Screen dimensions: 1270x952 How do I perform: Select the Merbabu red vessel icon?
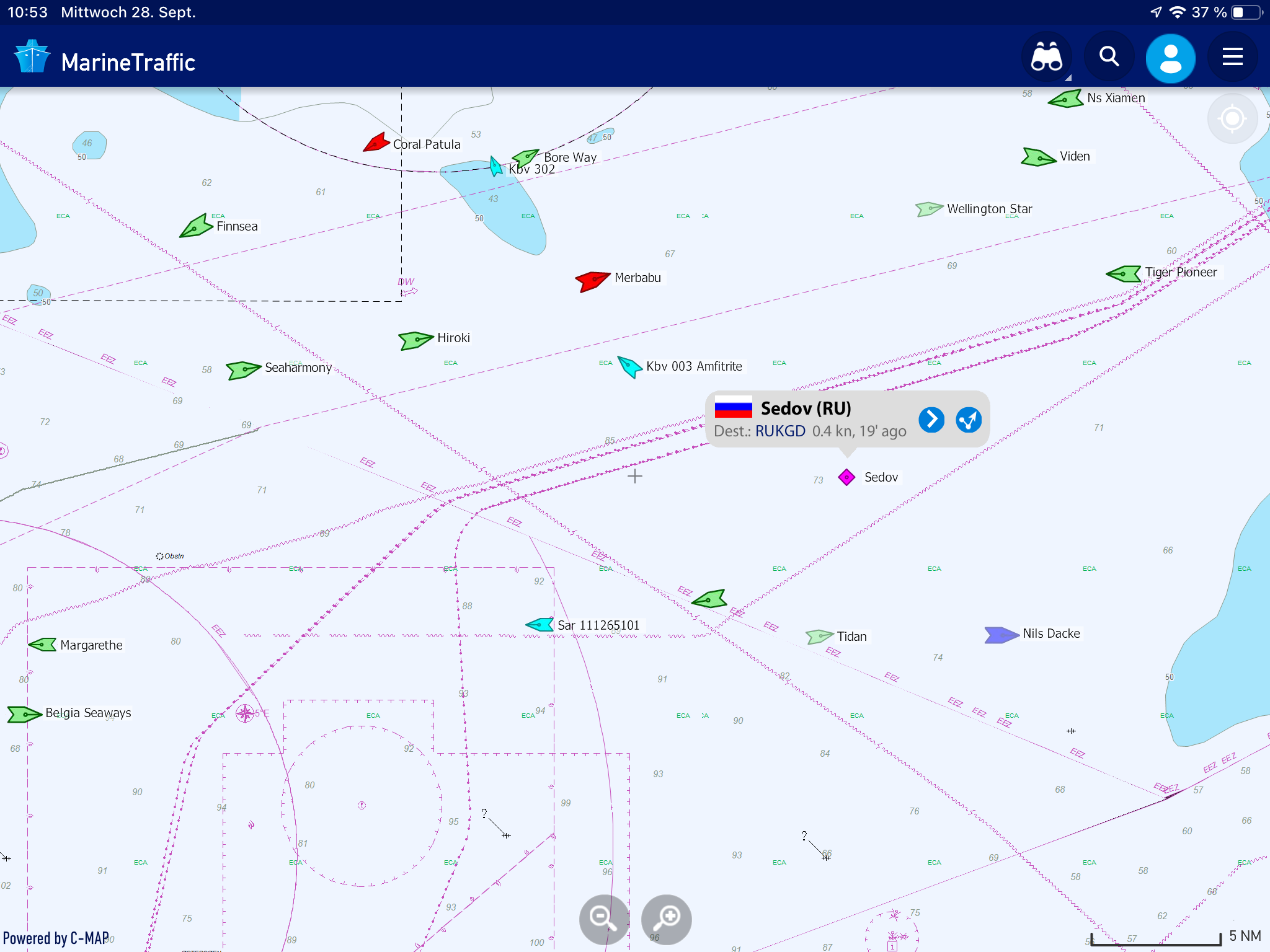[592, 280]
